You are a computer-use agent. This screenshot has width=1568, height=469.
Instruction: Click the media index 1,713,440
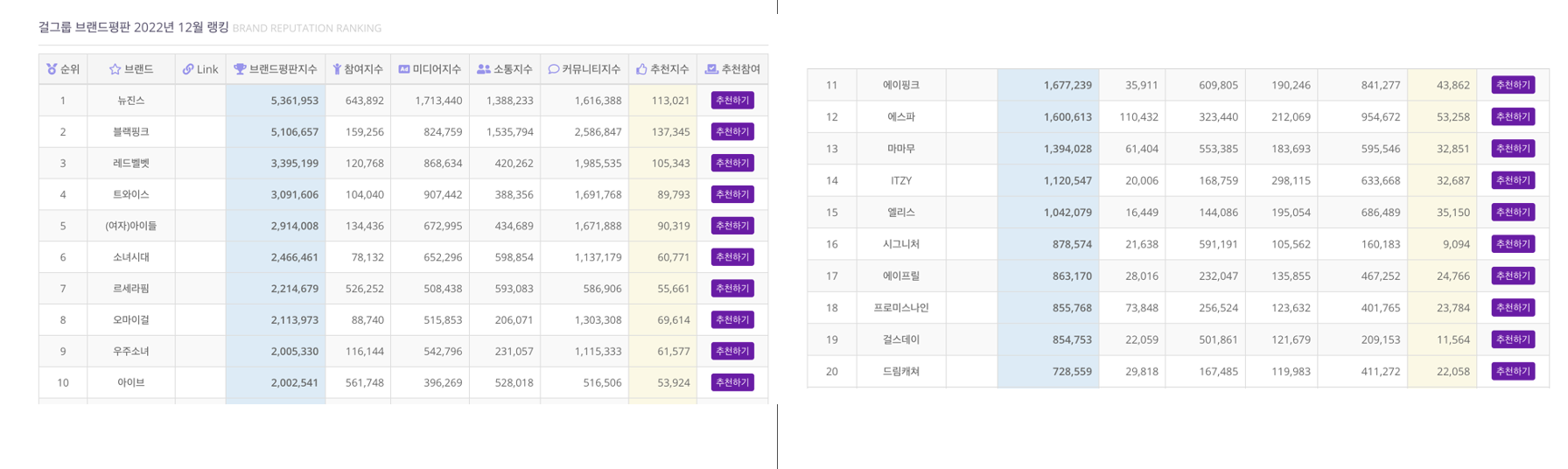438,101
